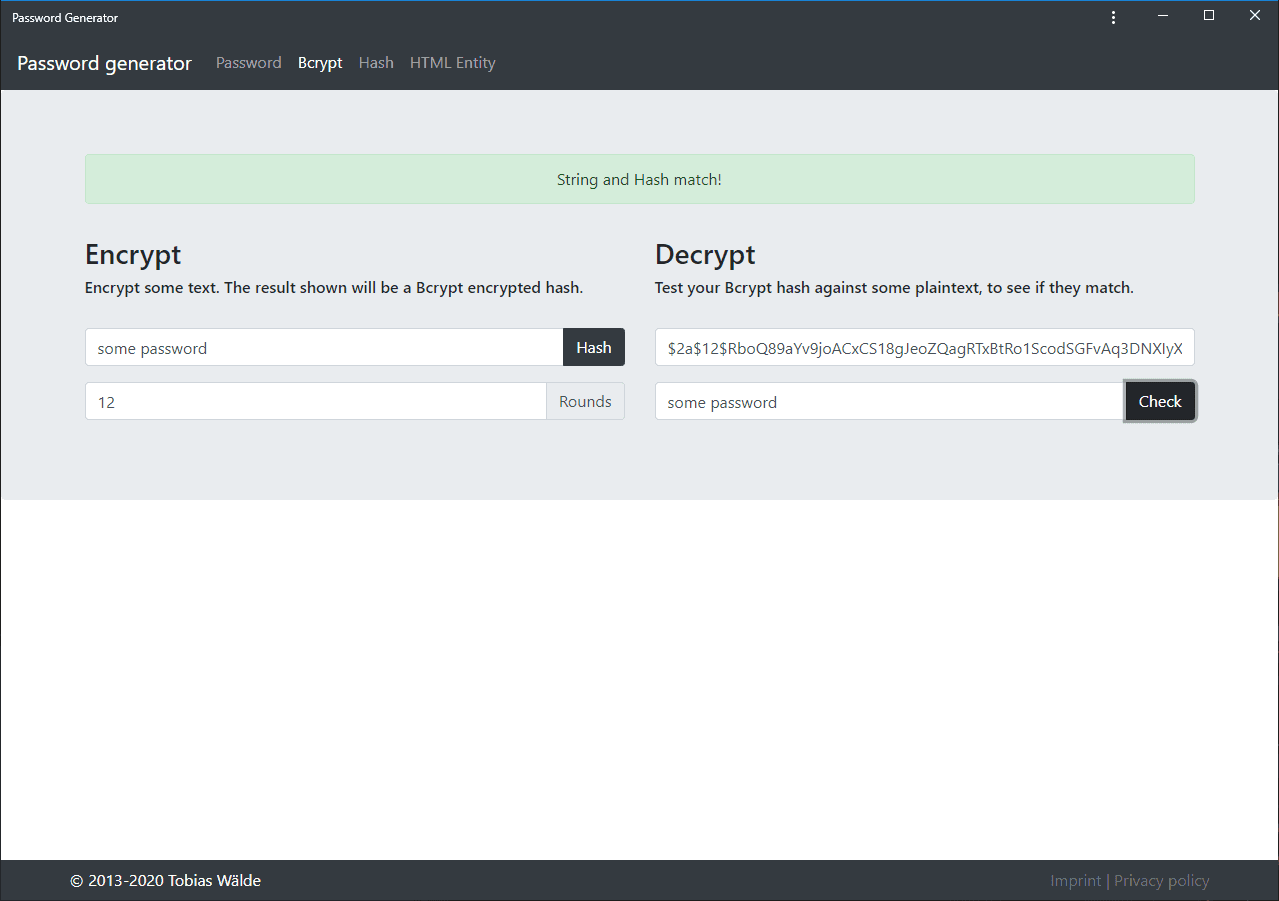The width and height of the screenshot is (1279, 901).
Task: Focus the Bcrypt hash input field
Action: [925, 347]
